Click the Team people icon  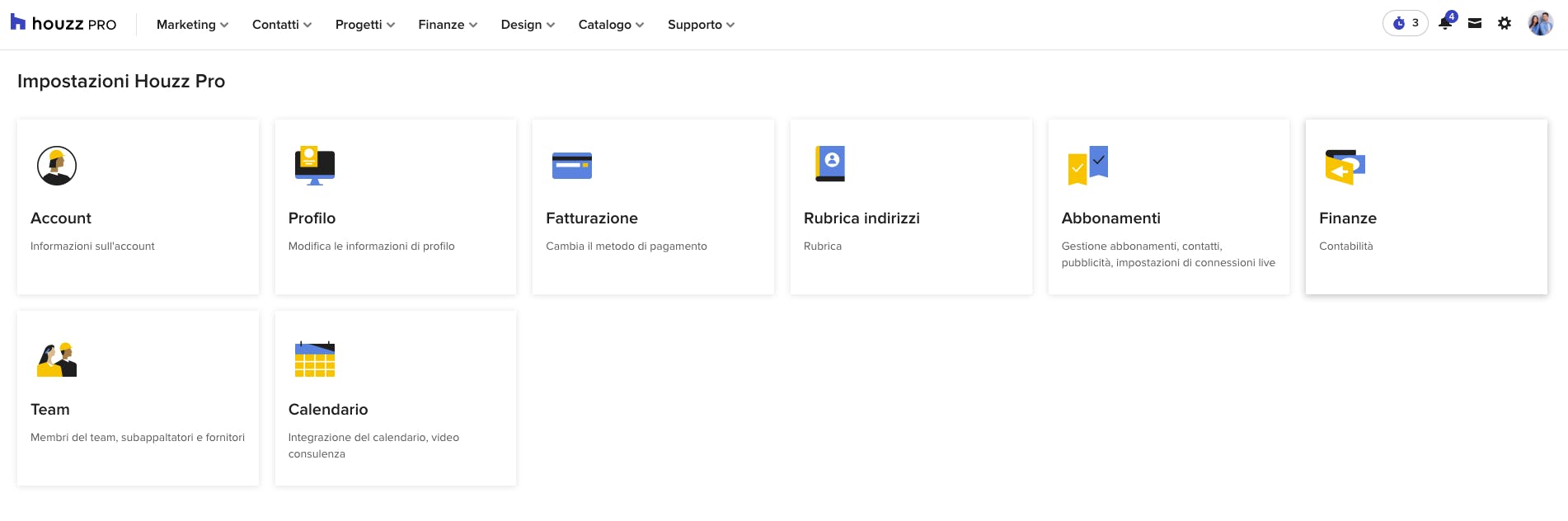click(x=57, y=359)
